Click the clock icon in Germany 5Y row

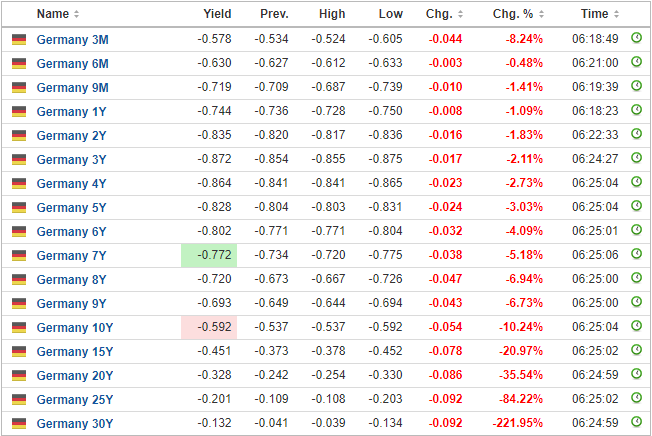(x=636, y=206)
